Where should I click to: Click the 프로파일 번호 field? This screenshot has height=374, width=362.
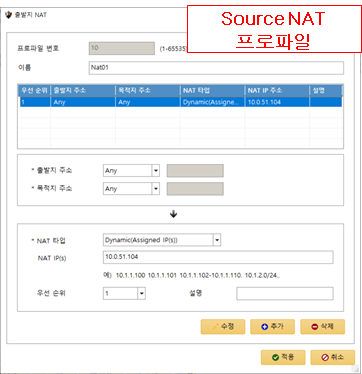[122, 48]
